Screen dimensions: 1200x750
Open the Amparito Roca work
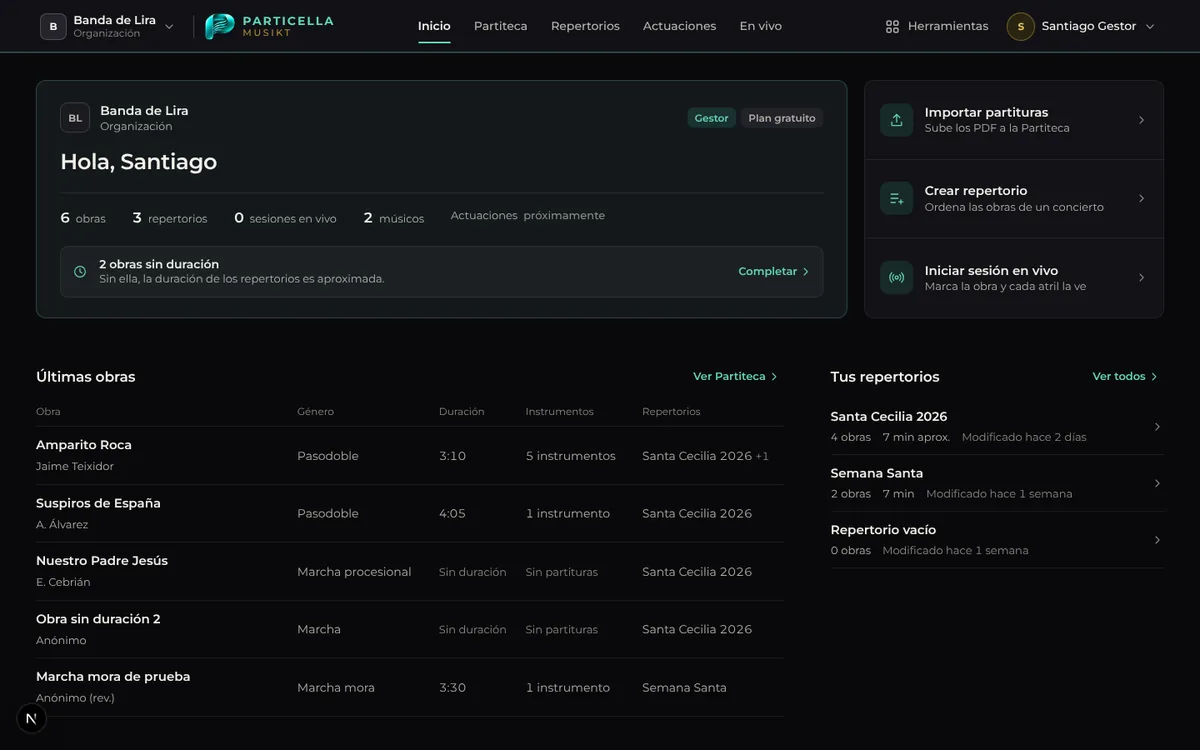(x=84, y=445)
